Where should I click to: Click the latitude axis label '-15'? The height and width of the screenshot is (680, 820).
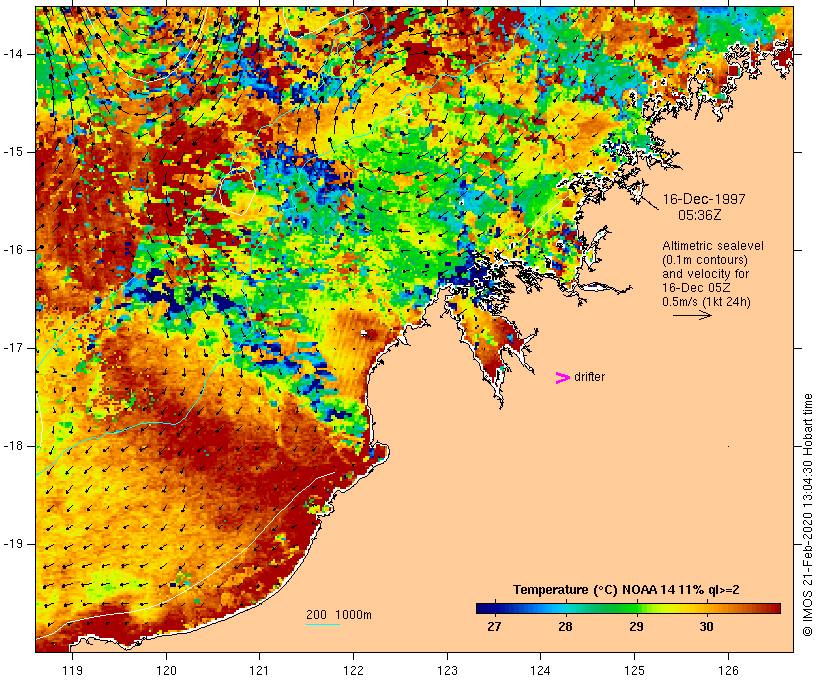(x=13, y=152)
